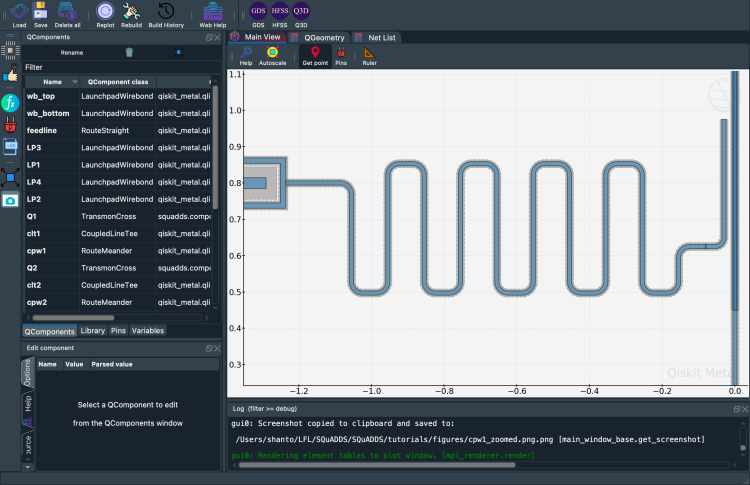Click the fx variables icon in sidebar
Screen dimensions: 750x485
(10, 103)
